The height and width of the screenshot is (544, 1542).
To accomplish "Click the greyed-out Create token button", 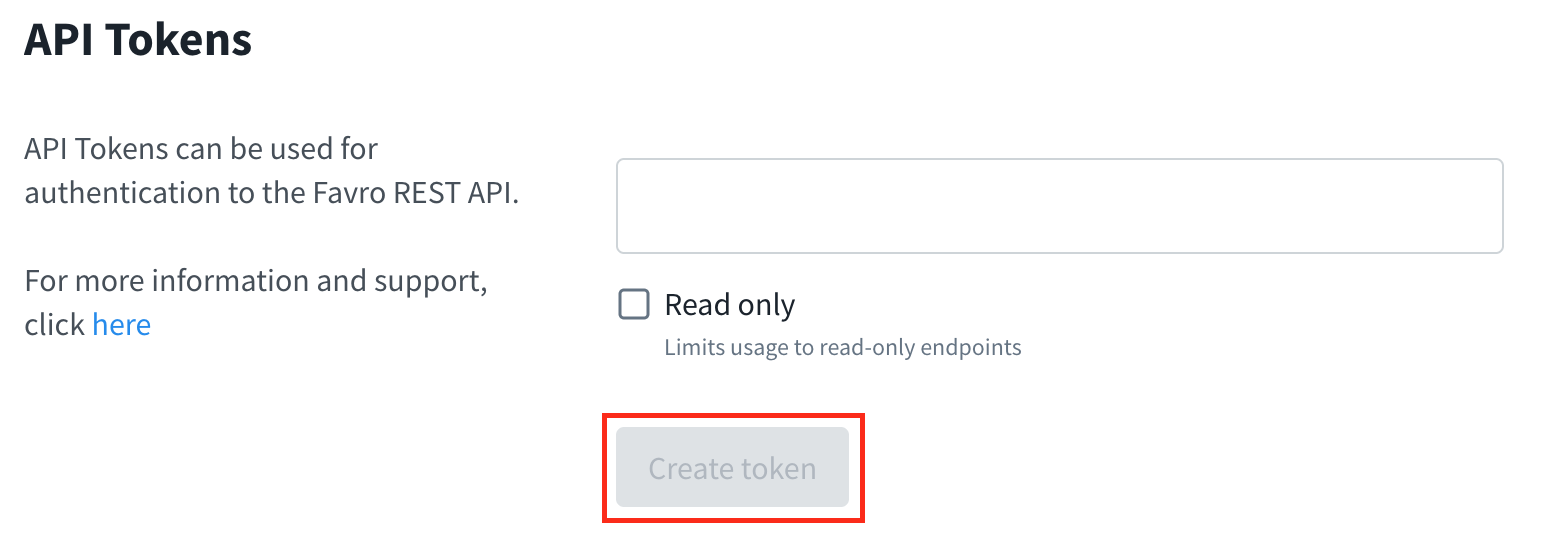I will point(732,468).
